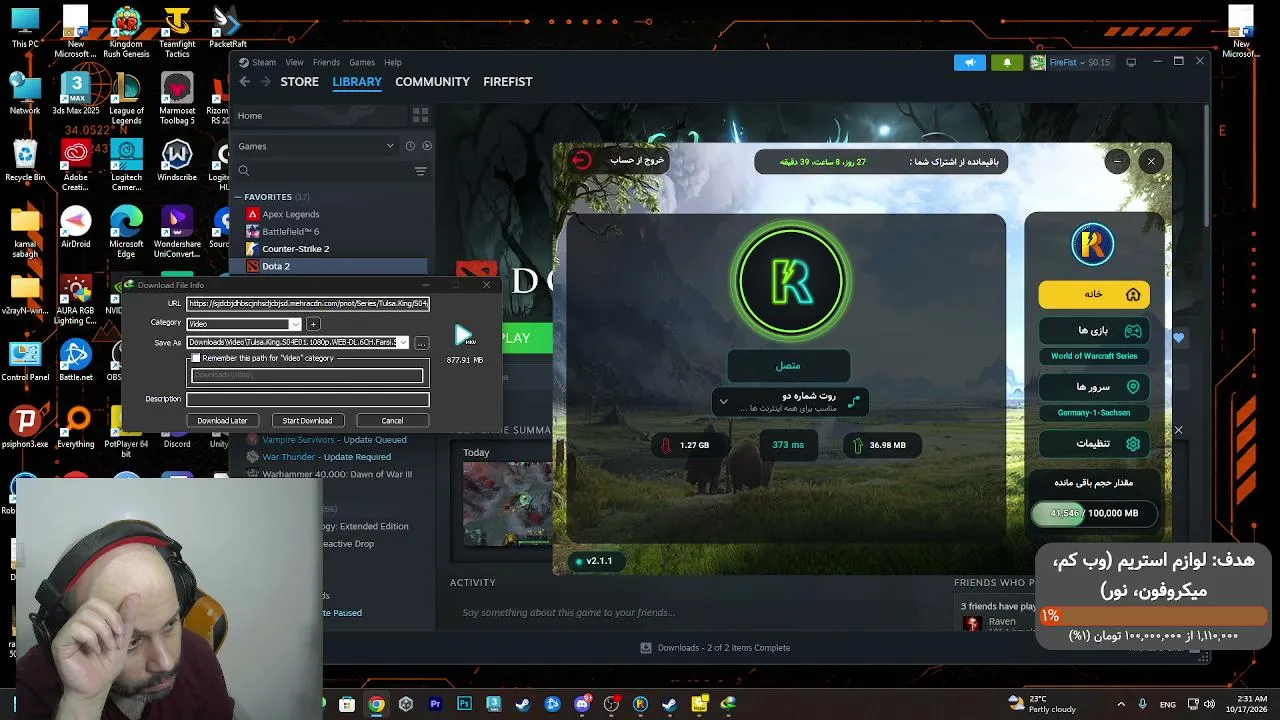
Task: Expand the Save As path dropdown
Action: [403, 343]
